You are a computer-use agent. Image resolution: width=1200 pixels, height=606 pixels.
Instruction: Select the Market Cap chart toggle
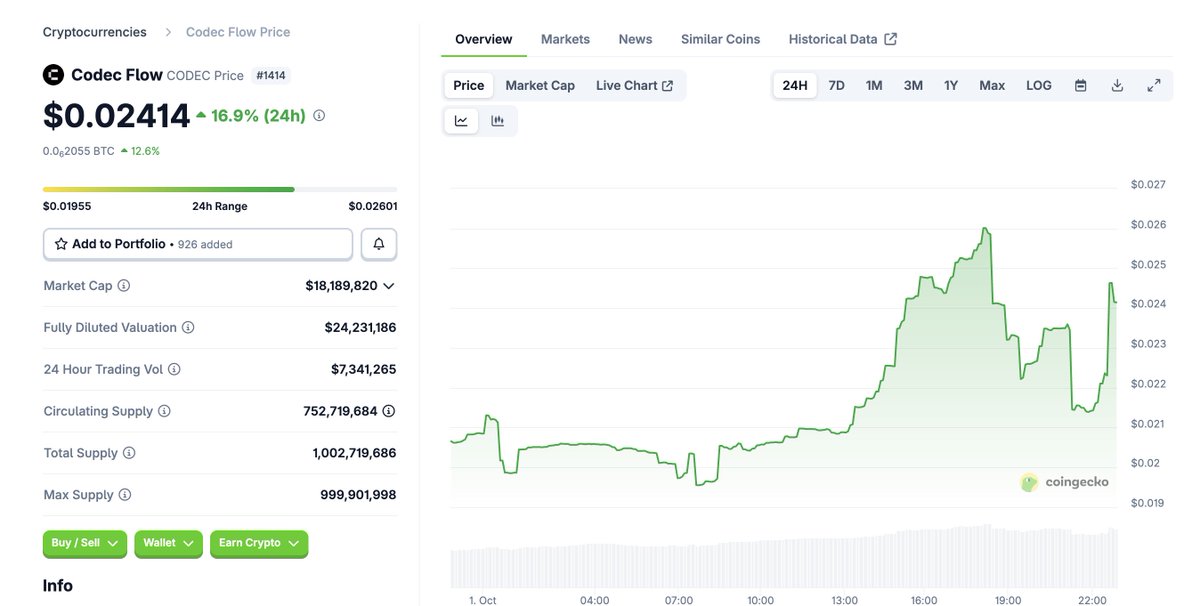click(x=540, y=86)
